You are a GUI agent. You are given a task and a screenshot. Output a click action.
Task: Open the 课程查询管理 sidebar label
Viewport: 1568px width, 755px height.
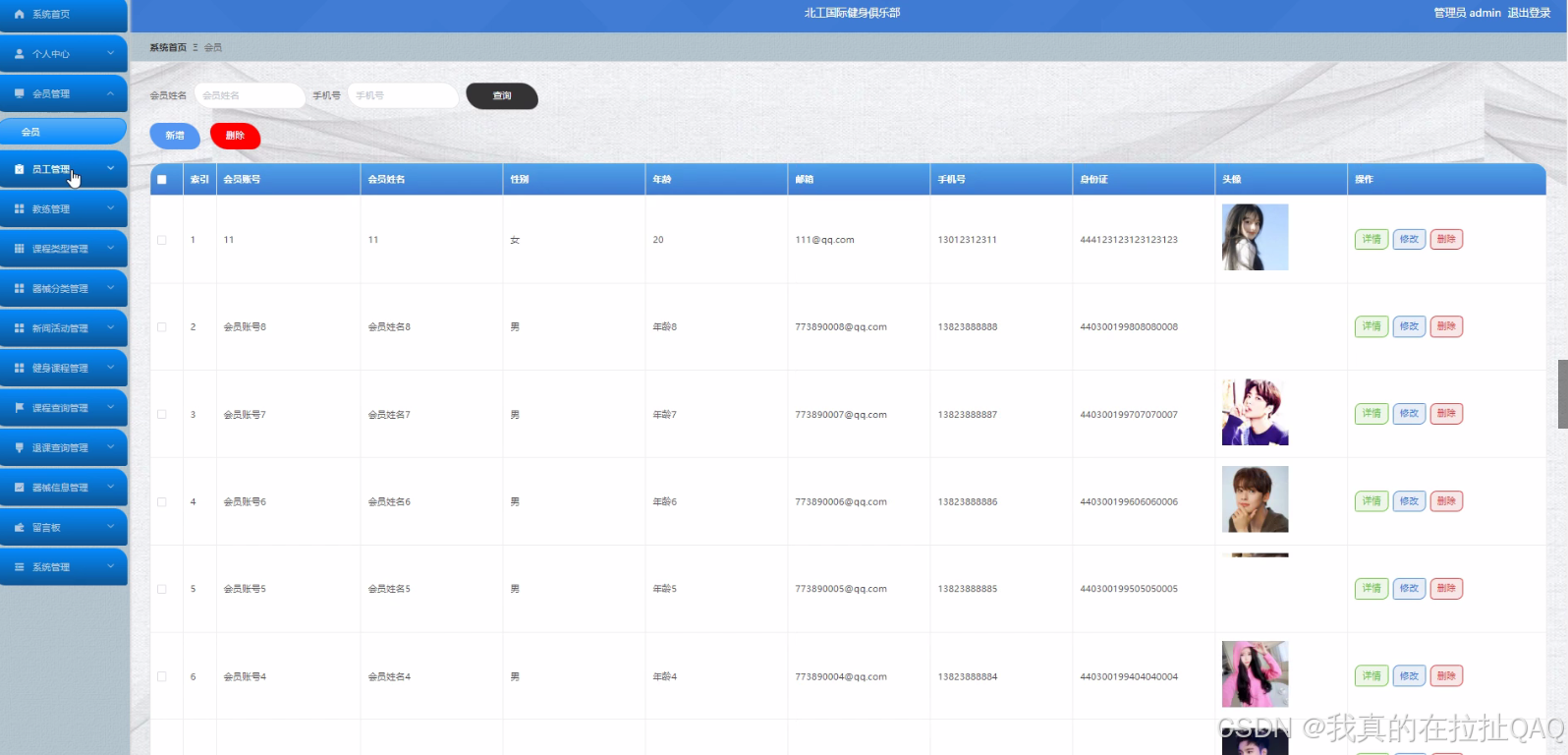click(x=60, y=408)
